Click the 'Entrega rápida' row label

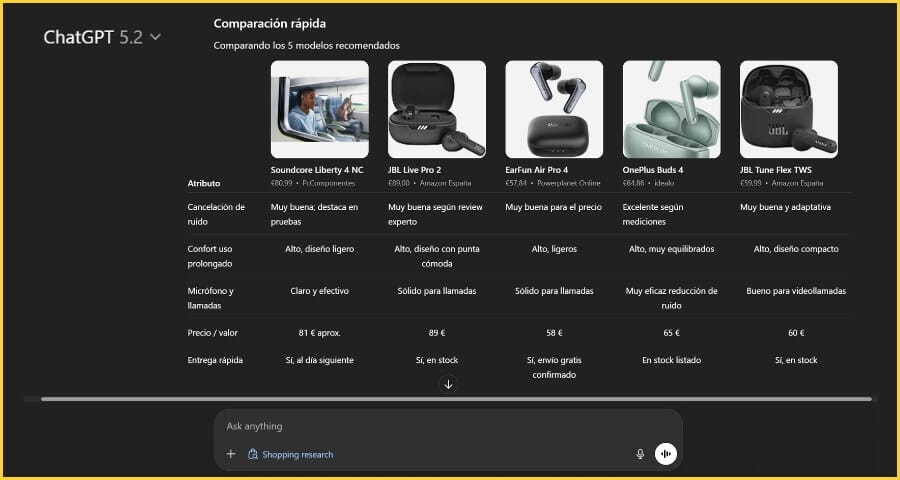[215, 361]
